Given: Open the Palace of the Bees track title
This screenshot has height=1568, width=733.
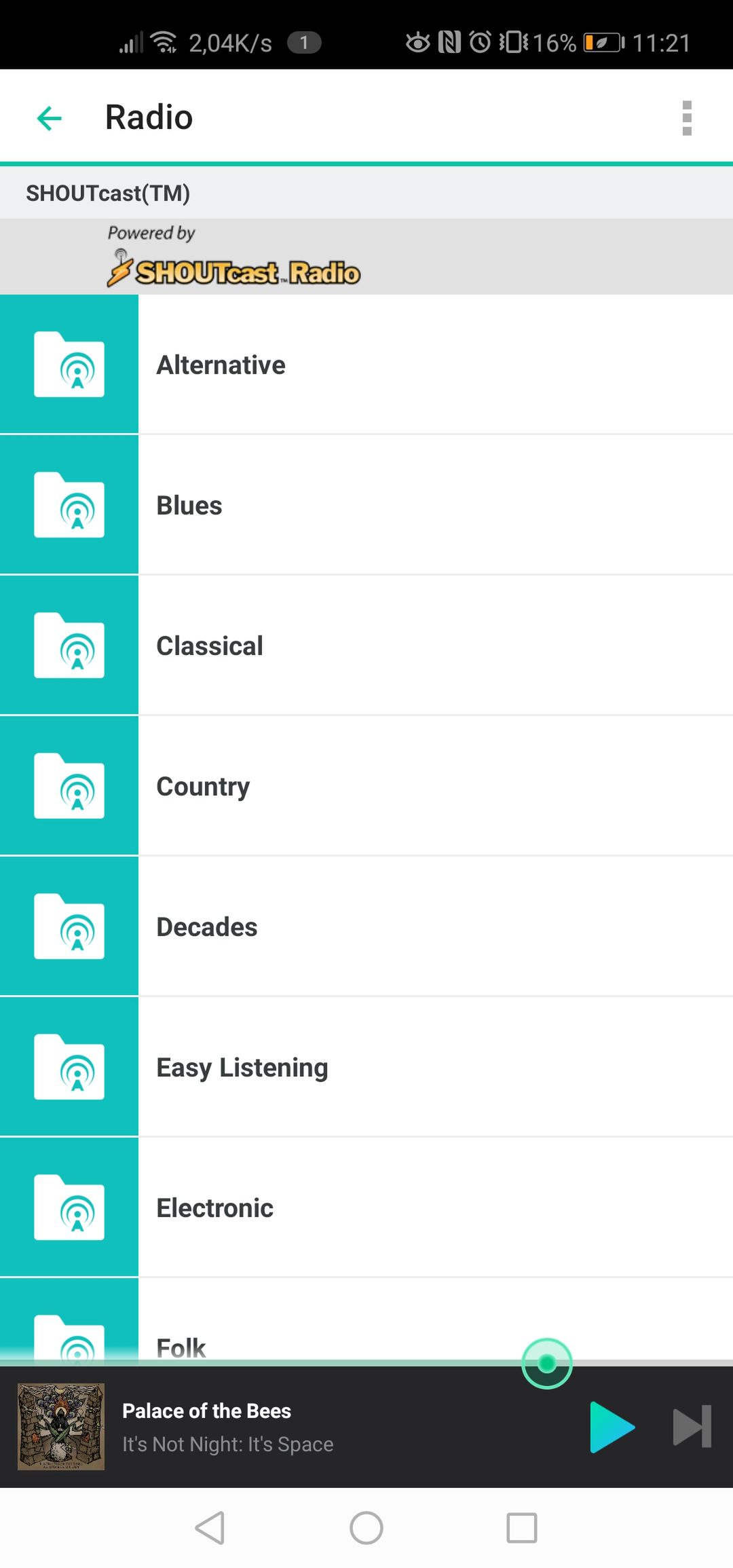Looking at the screenshot, I should [x=206, y=1411].
